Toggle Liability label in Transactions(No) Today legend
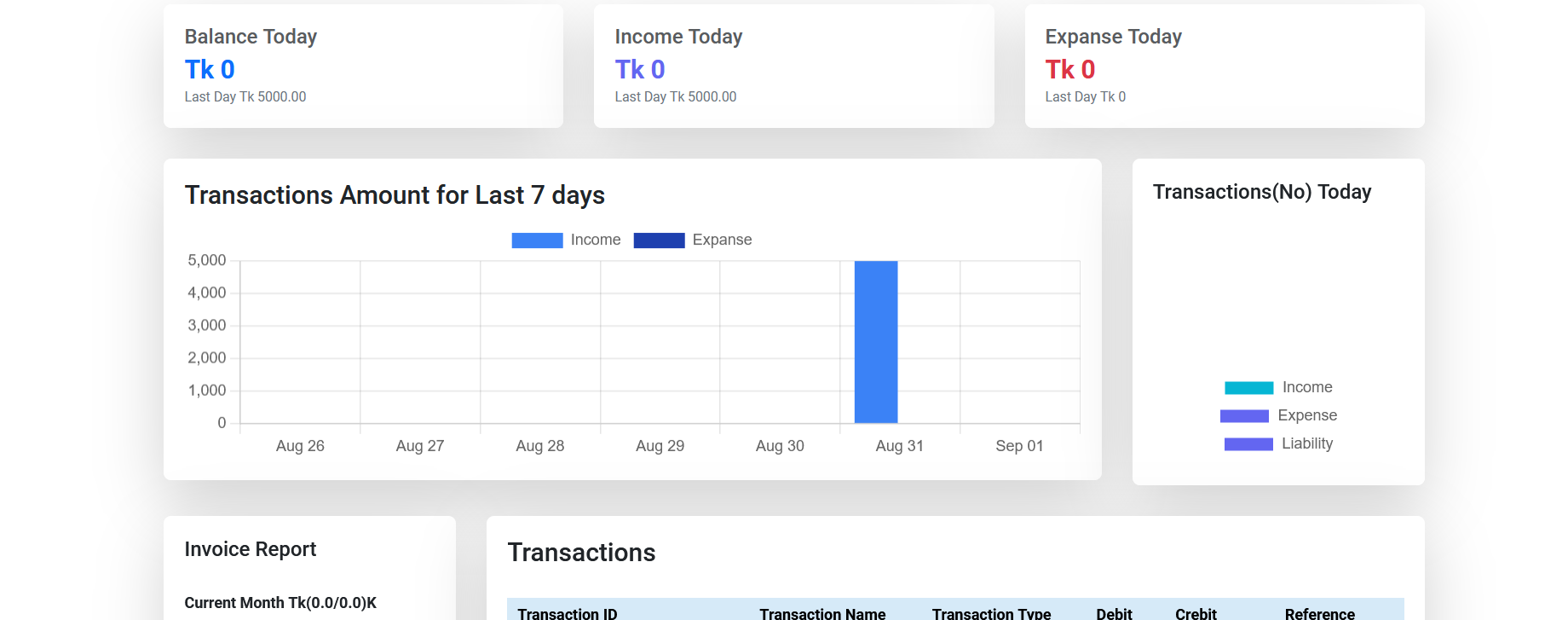Viewport: 1568px width, 620px height. coord(1307,443)
